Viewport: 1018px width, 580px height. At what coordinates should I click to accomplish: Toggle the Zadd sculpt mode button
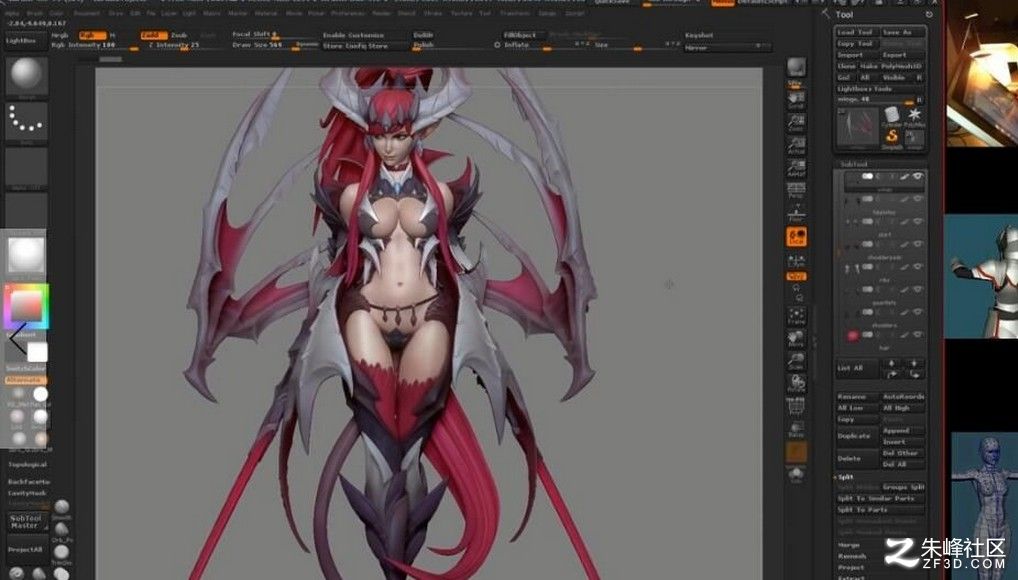pyautogui.click(x=153, y=35)
